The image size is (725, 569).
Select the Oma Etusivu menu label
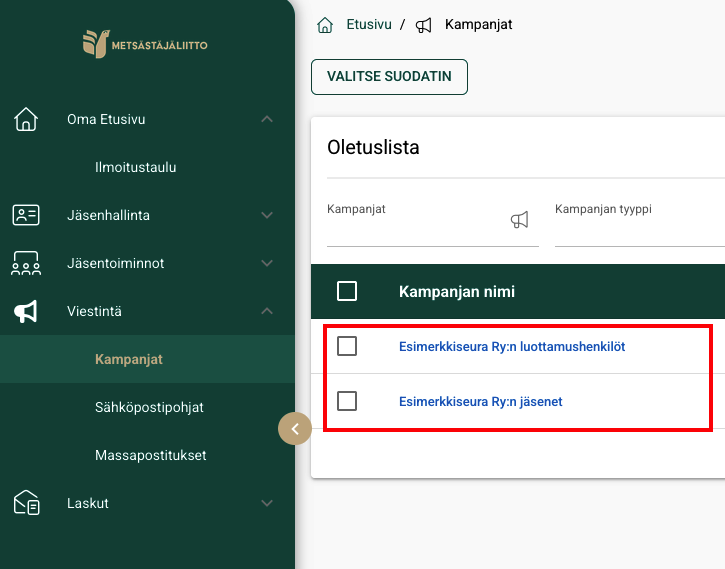(106, 119)
